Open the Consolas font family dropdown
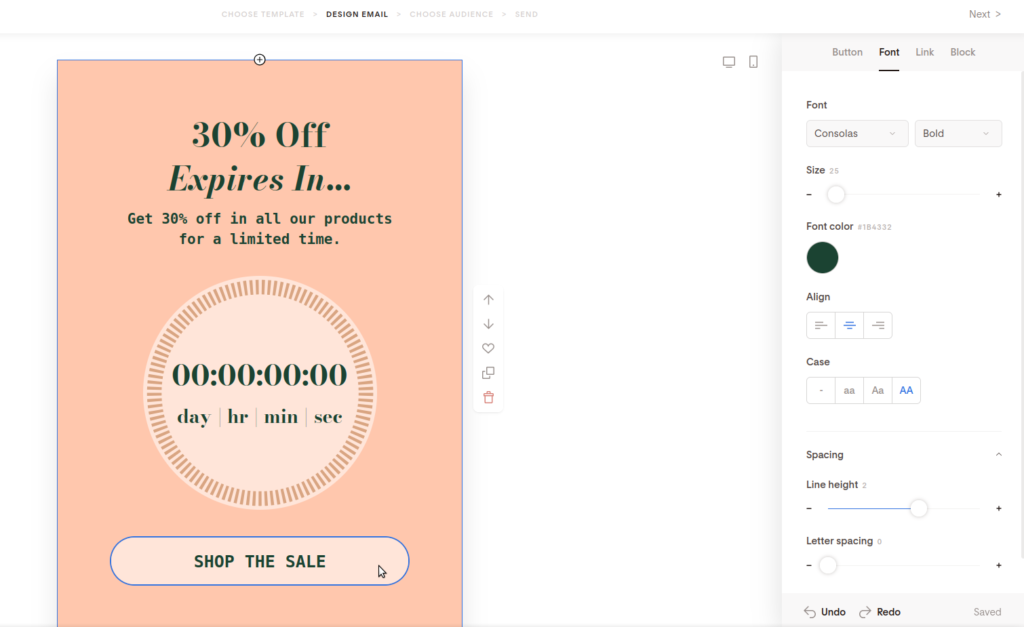 [x=857, y=133]
